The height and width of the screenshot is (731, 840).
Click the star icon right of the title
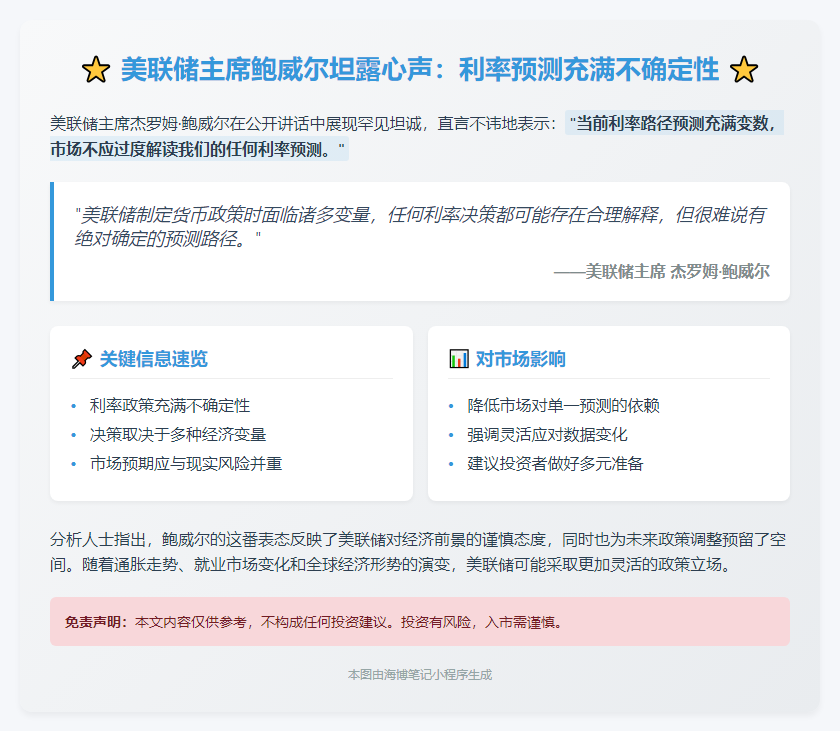(x=744, y=70)
